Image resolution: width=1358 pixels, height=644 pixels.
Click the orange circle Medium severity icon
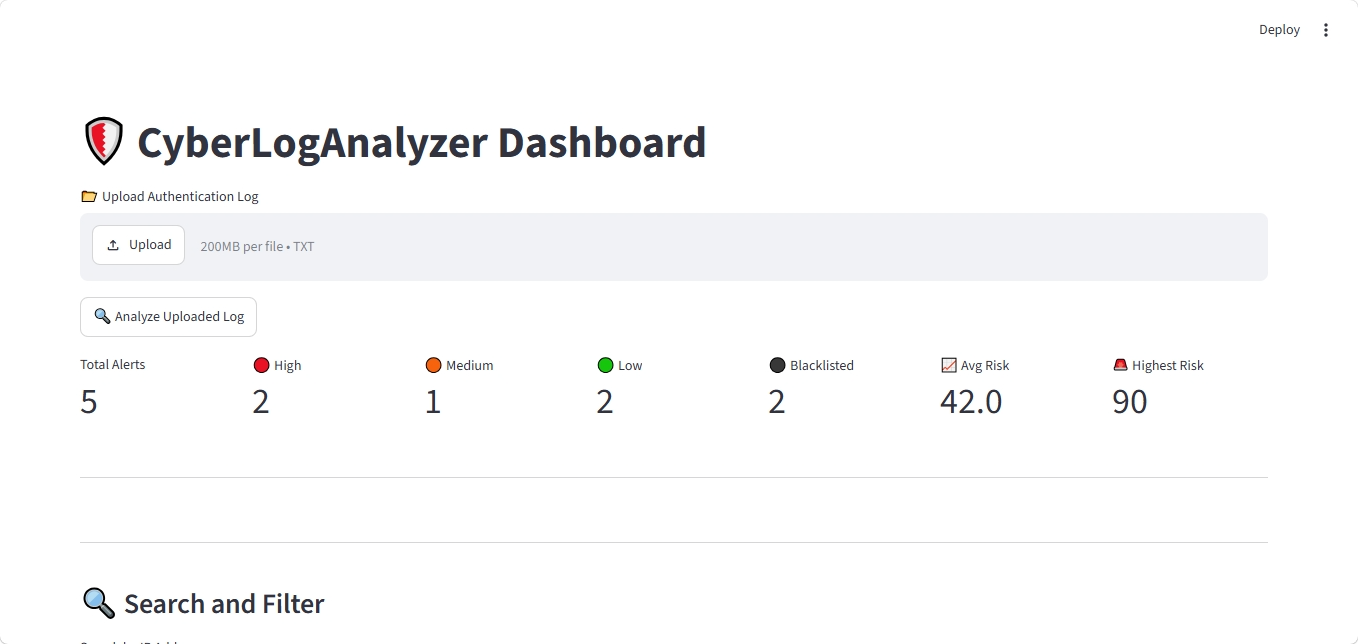tap(434, 365)
